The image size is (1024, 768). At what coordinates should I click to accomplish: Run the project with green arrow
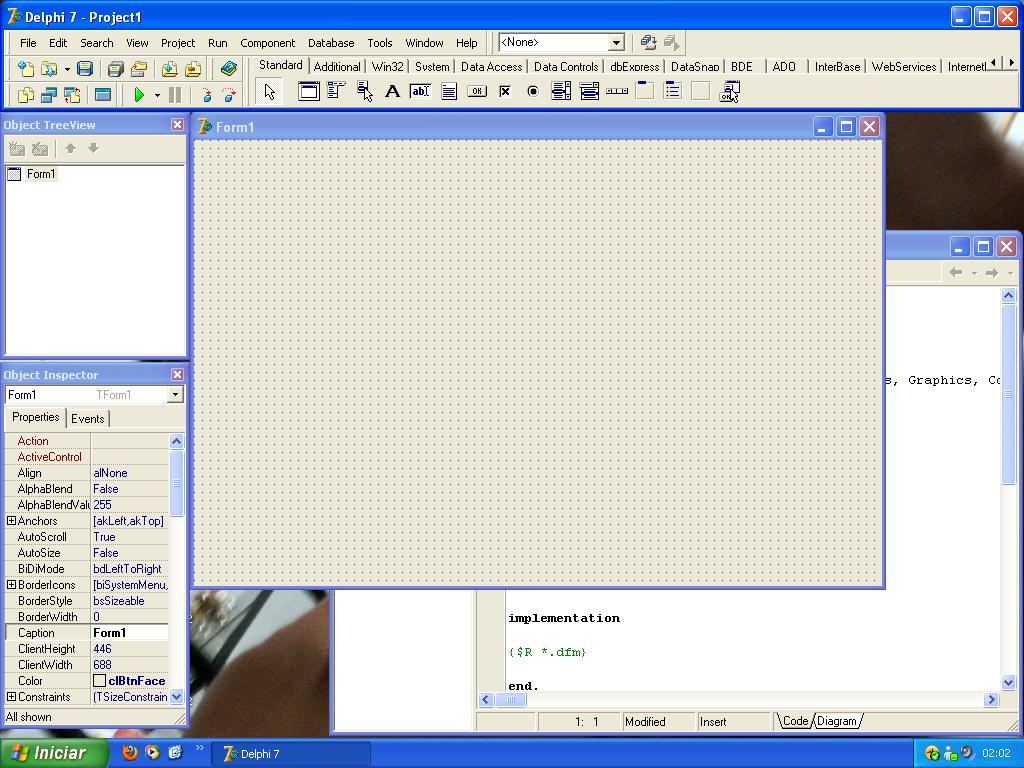click(x=138, y=95)
